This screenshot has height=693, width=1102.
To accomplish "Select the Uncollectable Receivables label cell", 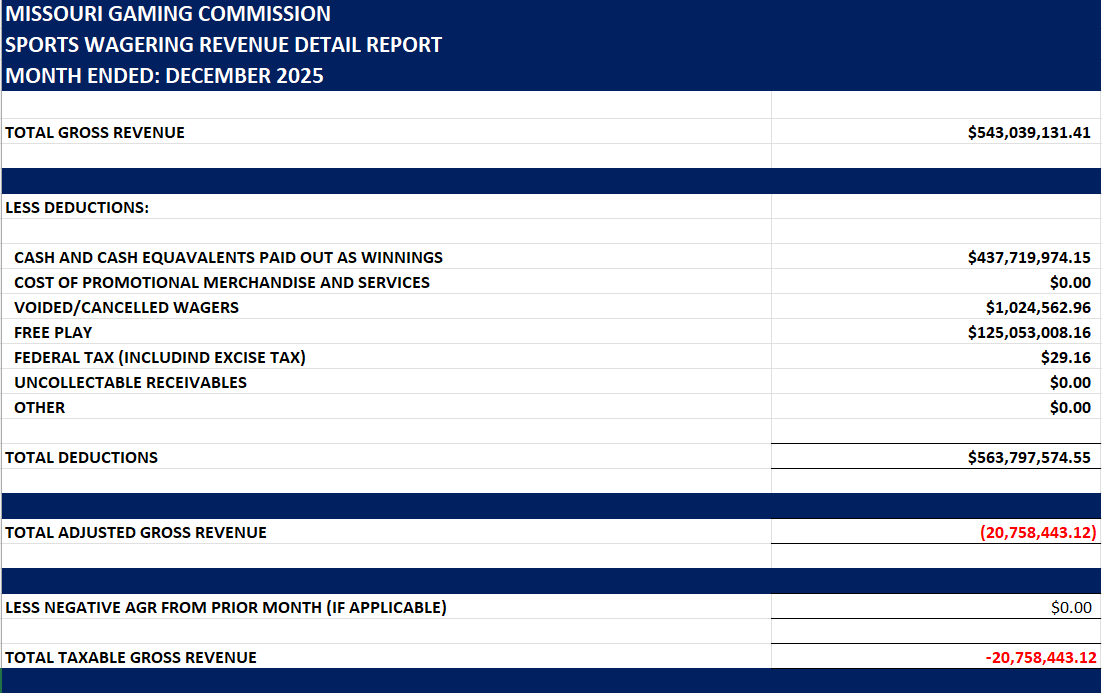I will [130, 382].
